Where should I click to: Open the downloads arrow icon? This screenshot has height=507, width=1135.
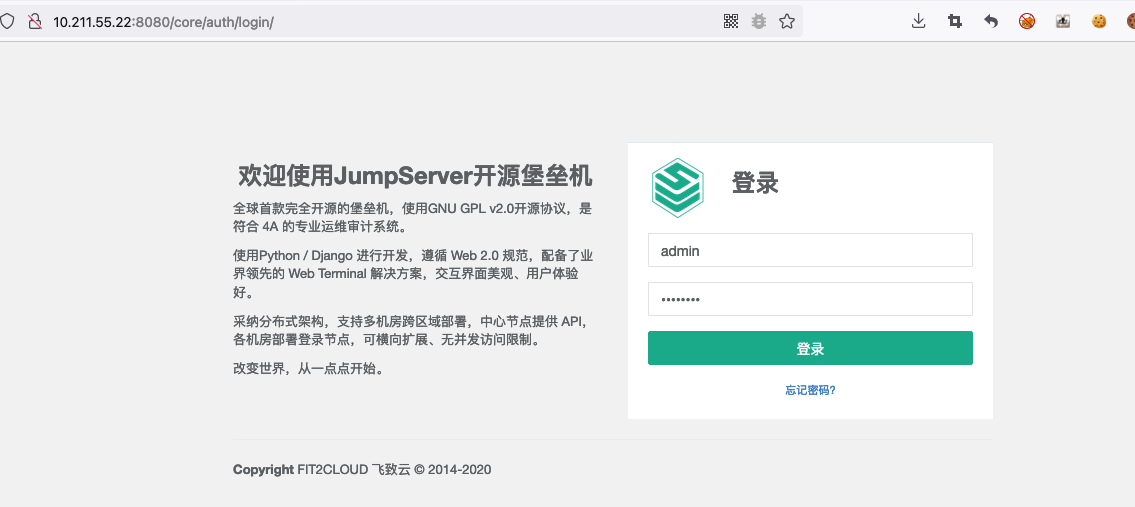coord(919,21)
